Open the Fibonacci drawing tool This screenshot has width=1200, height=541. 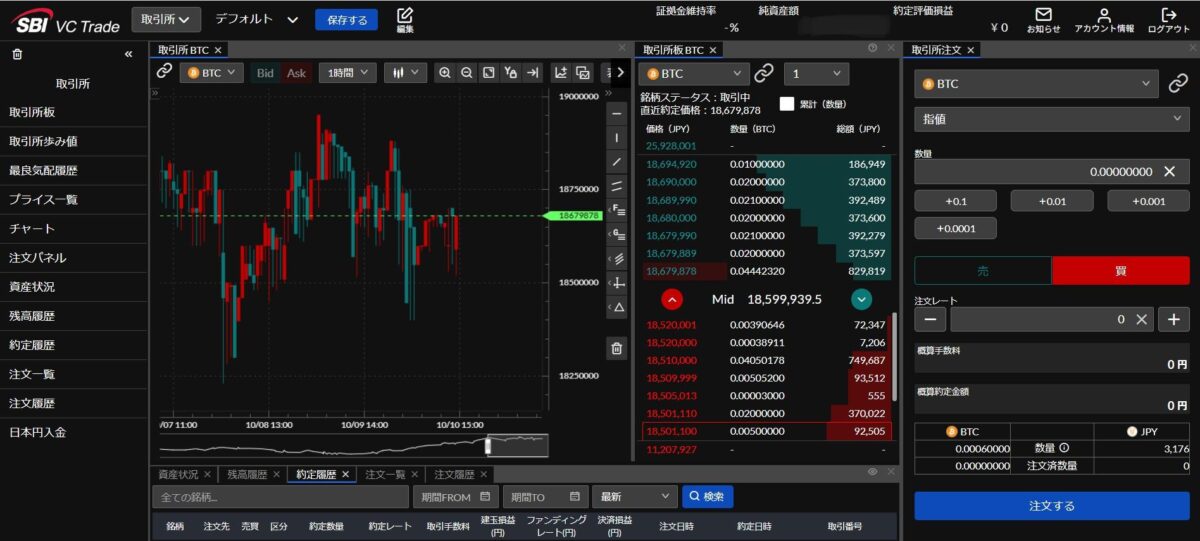click(617, 210)
